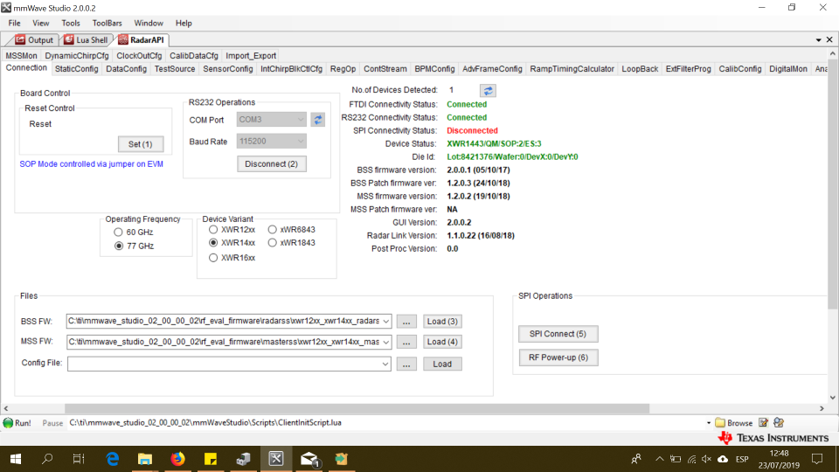Select mmWave Studio taskbar icon
839x472 pixels.
pos(276,459)
